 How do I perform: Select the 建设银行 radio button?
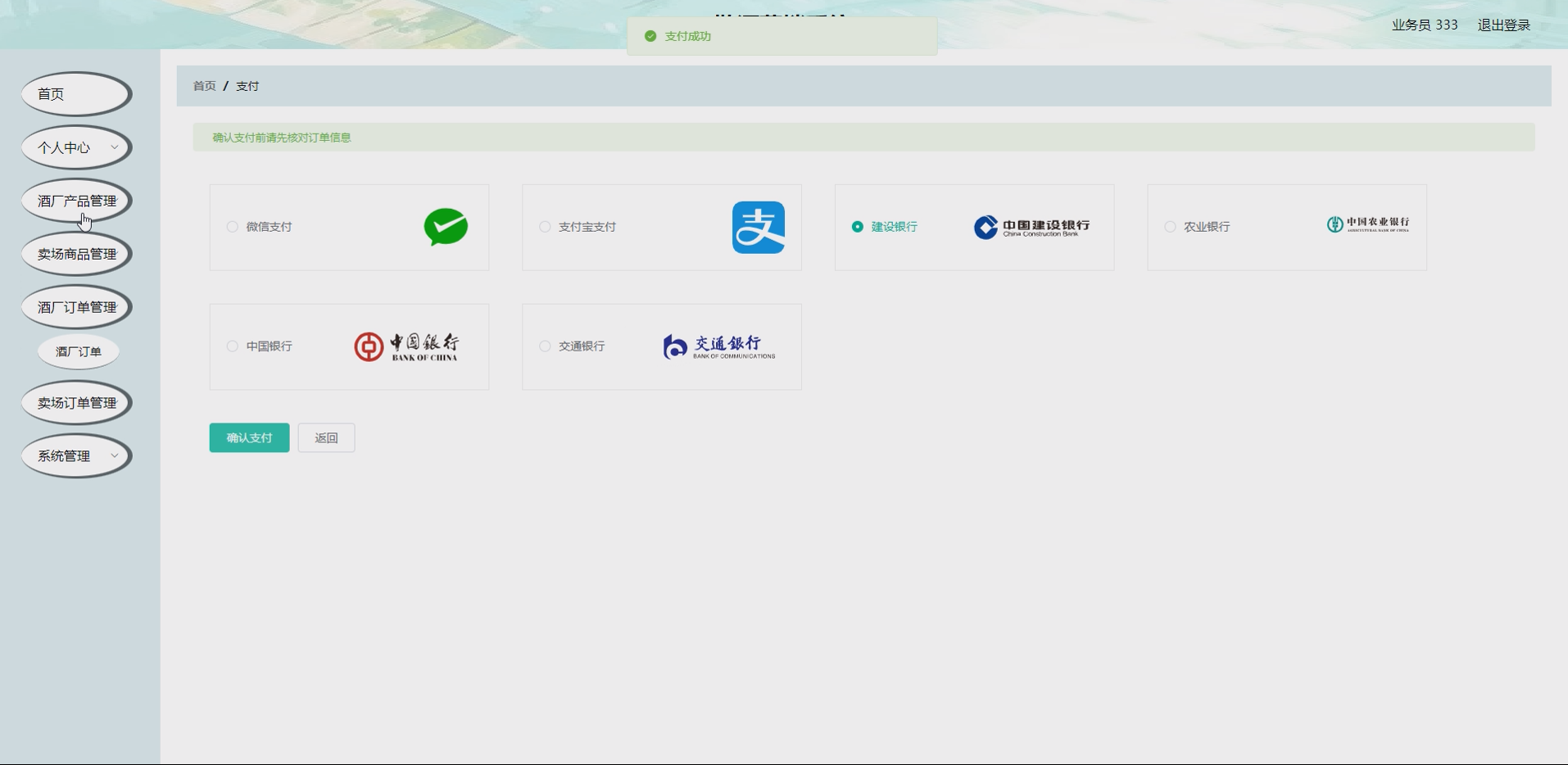(x=858, y=227)
